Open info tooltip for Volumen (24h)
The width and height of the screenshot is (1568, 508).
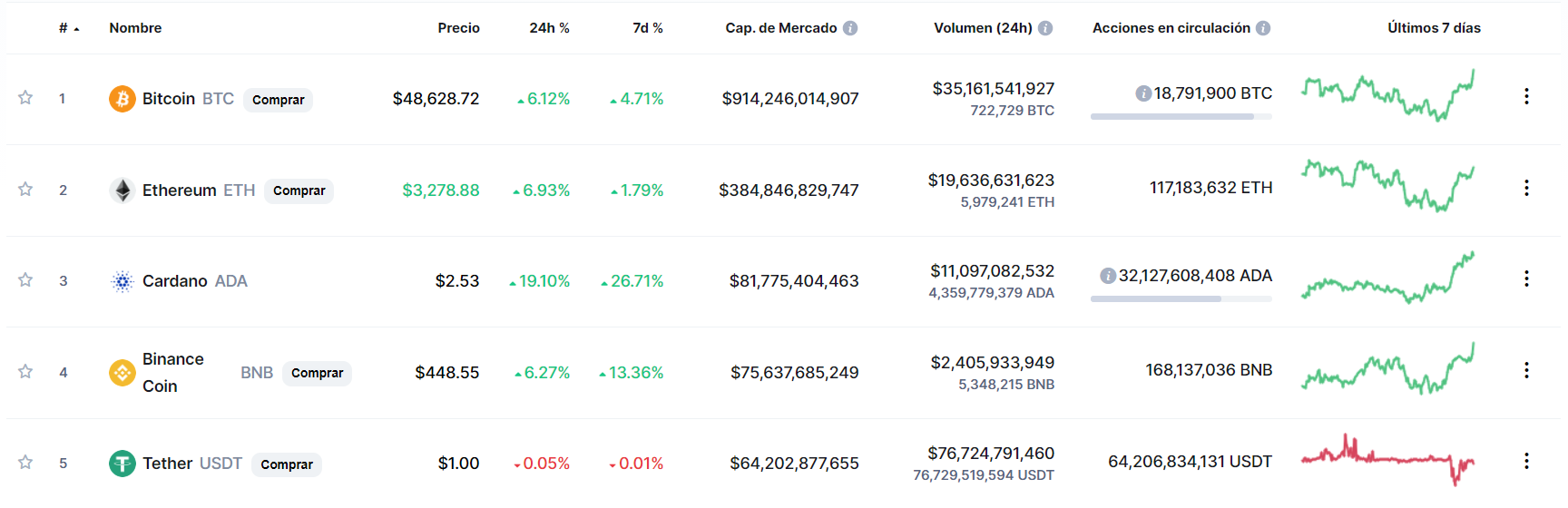[x=1045, y=28]
